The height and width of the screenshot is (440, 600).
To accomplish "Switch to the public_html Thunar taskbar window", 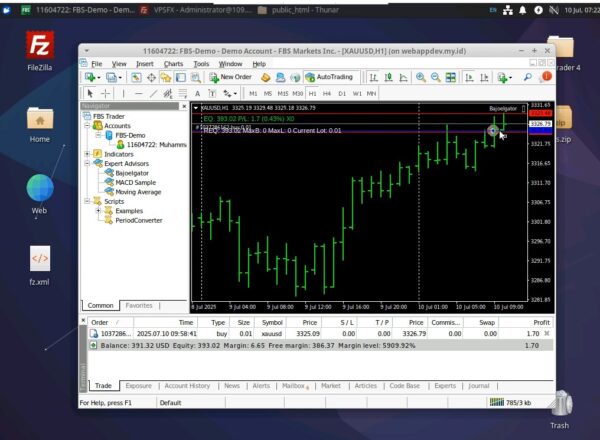I will (299, 10).
